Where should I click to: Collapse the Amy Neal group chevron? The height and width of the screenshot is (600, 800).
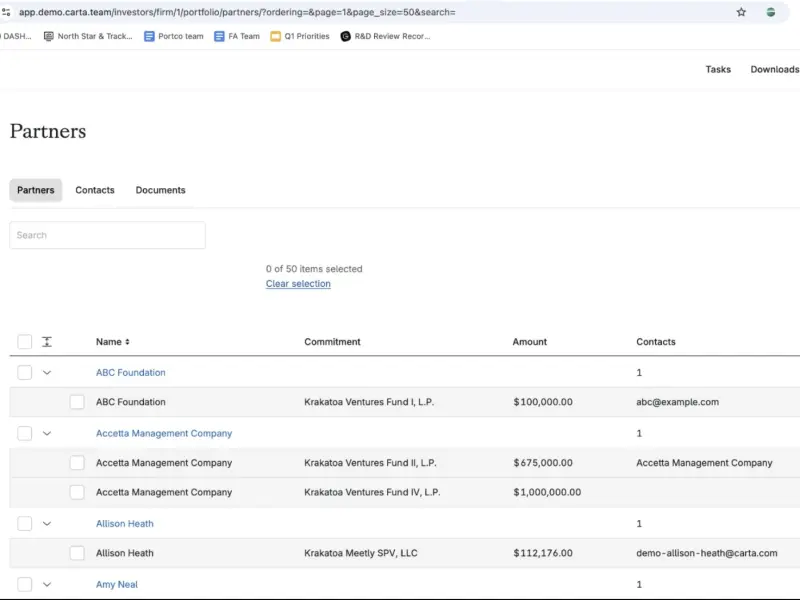pyautogui.click(x=47, y=584)
